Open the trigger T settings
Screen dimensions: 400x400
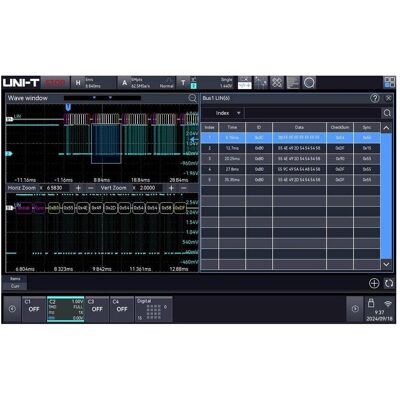click(207, 83)
